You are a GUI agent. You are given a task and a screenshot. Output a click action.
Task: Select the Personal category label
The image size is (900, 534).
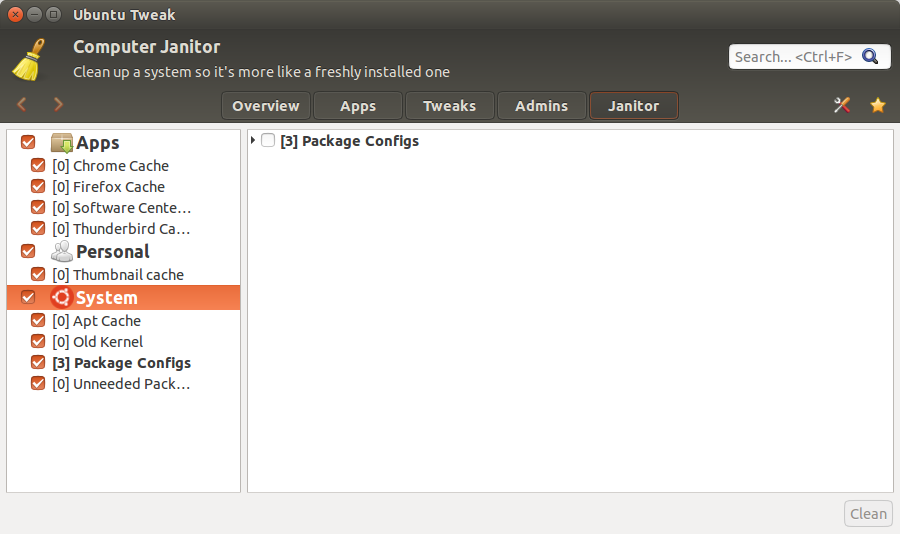point(113,251)
